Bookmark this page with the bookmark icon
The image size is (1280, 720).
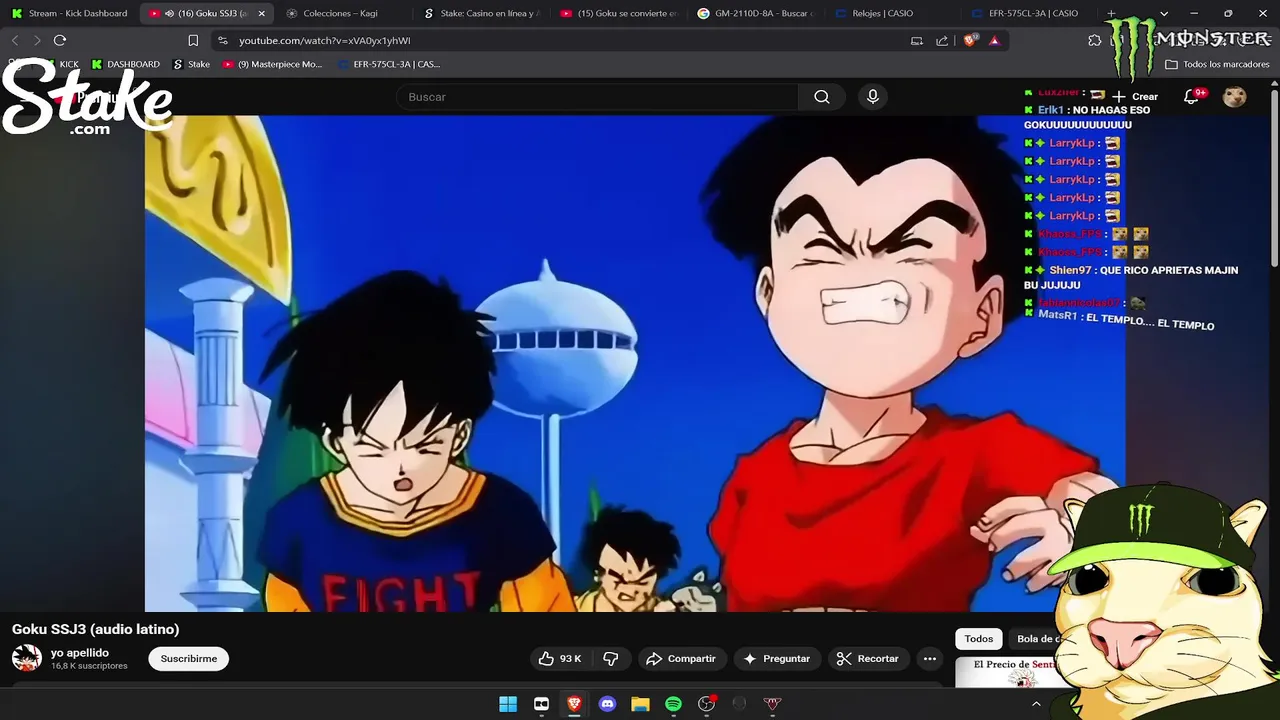tap(193, 40)
